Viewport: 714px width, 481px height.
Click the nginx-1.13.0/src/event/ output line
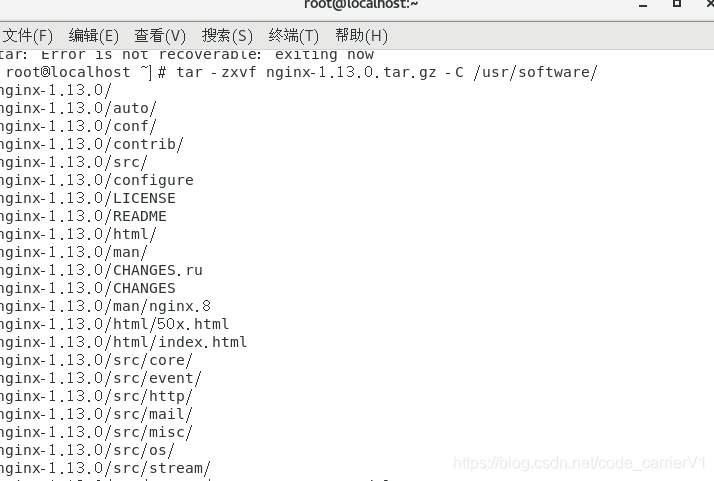coord(101,378)
